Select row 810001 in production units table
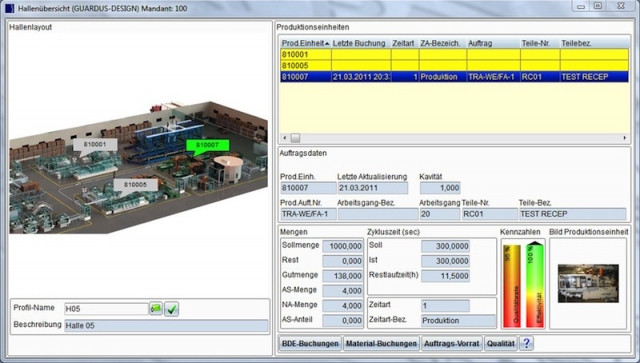The image size is (640, 363). pyautogui.click(x=454, y=54)
